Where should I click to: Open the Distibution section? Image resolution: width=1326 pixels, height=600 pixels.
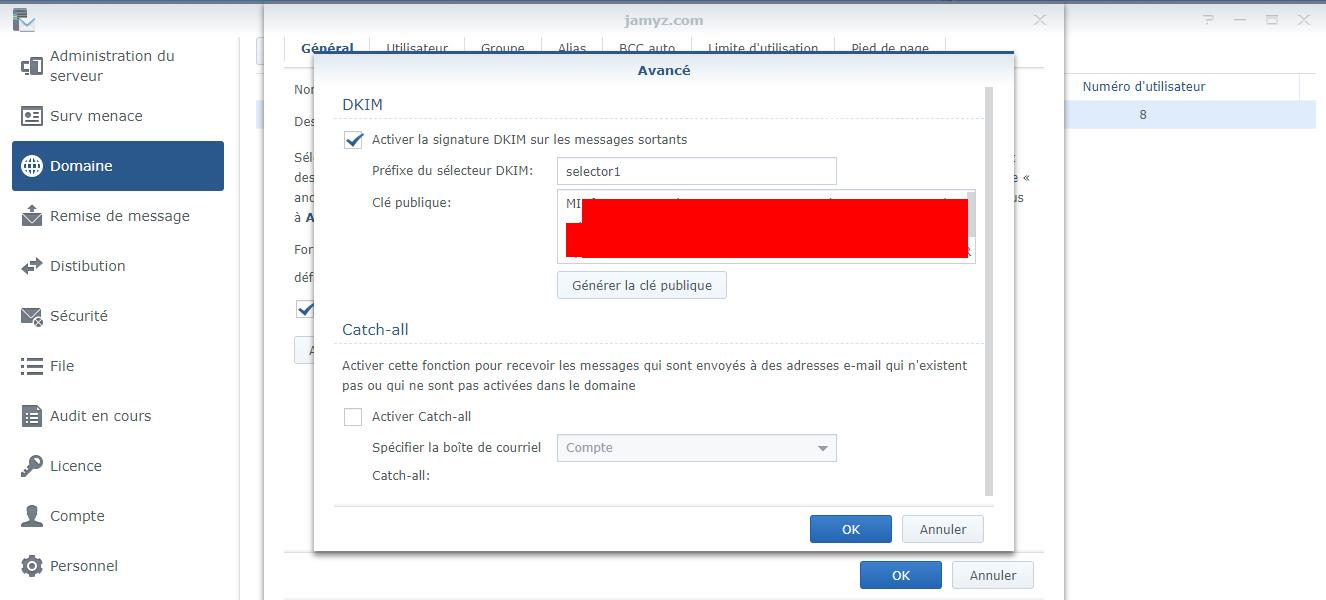[118, 266]
